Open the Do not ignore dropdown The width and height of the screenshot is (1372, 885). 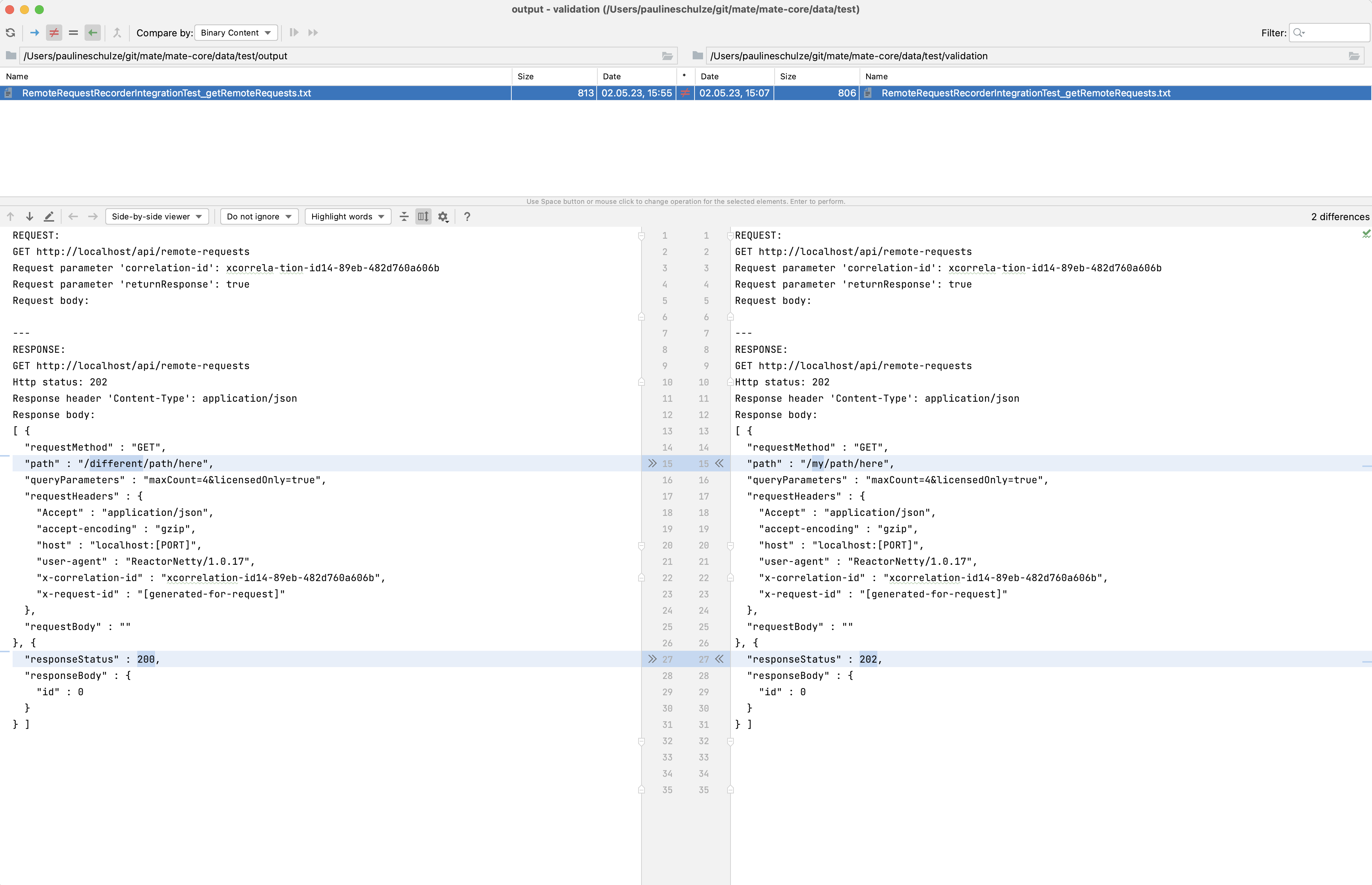point(259,217)
